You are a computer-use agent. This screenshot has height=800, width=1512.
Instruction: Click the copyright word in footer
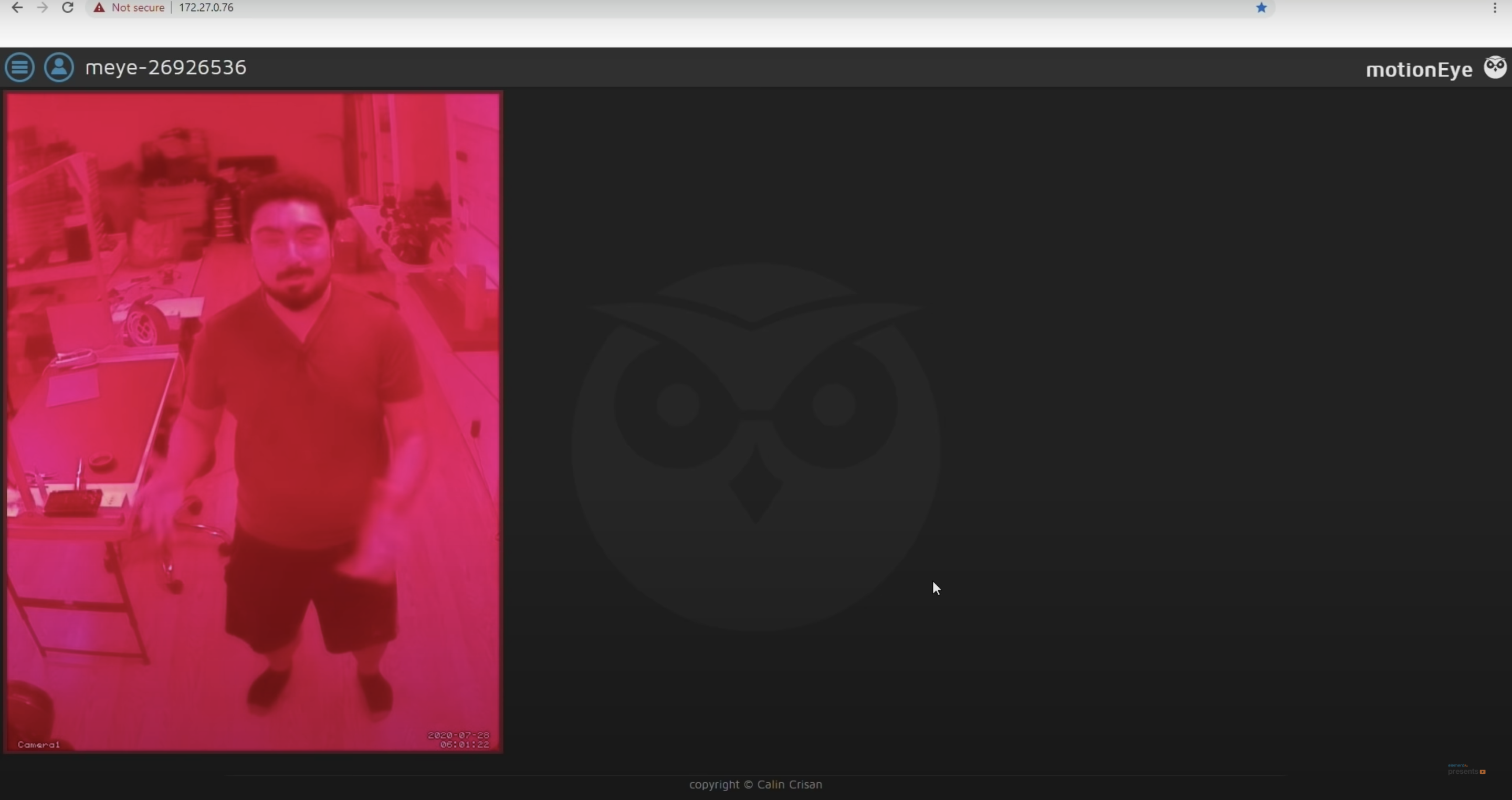point(714,784)
